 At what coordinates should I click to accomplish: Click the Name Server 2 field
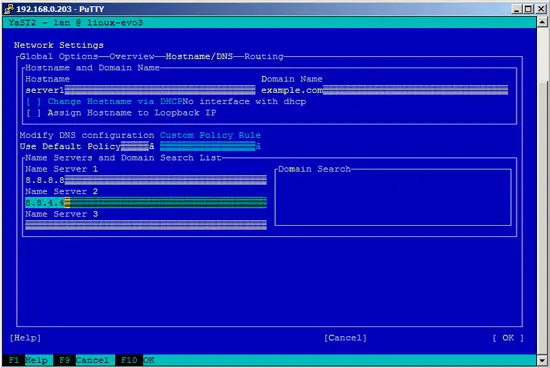click(x=146, y=203)
